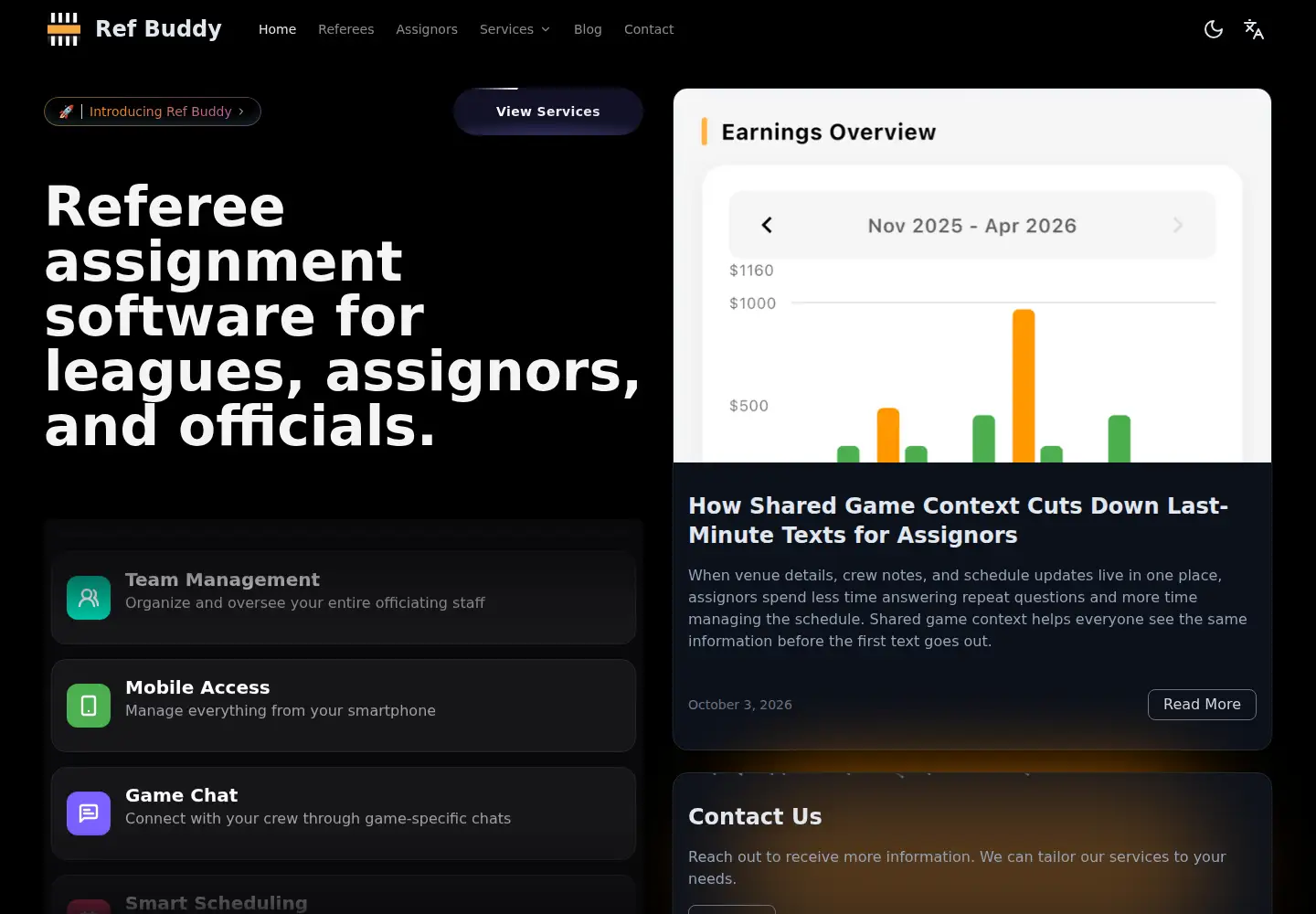Toggle dark mode with the moon icon
The width and height of the screenshot is (1316, 914).
[x=1214, y=29]
